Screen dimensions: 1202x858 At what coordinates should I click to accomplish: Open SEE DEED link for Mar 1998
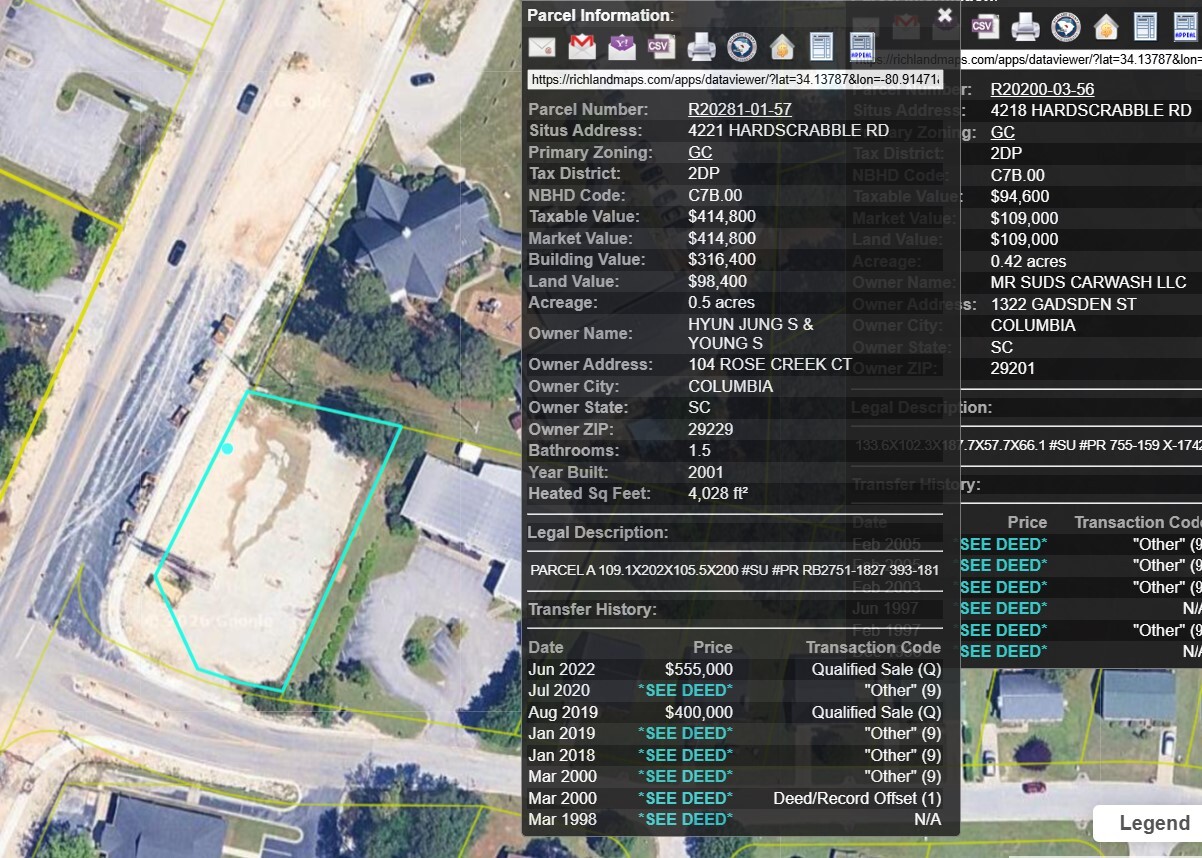685,820
